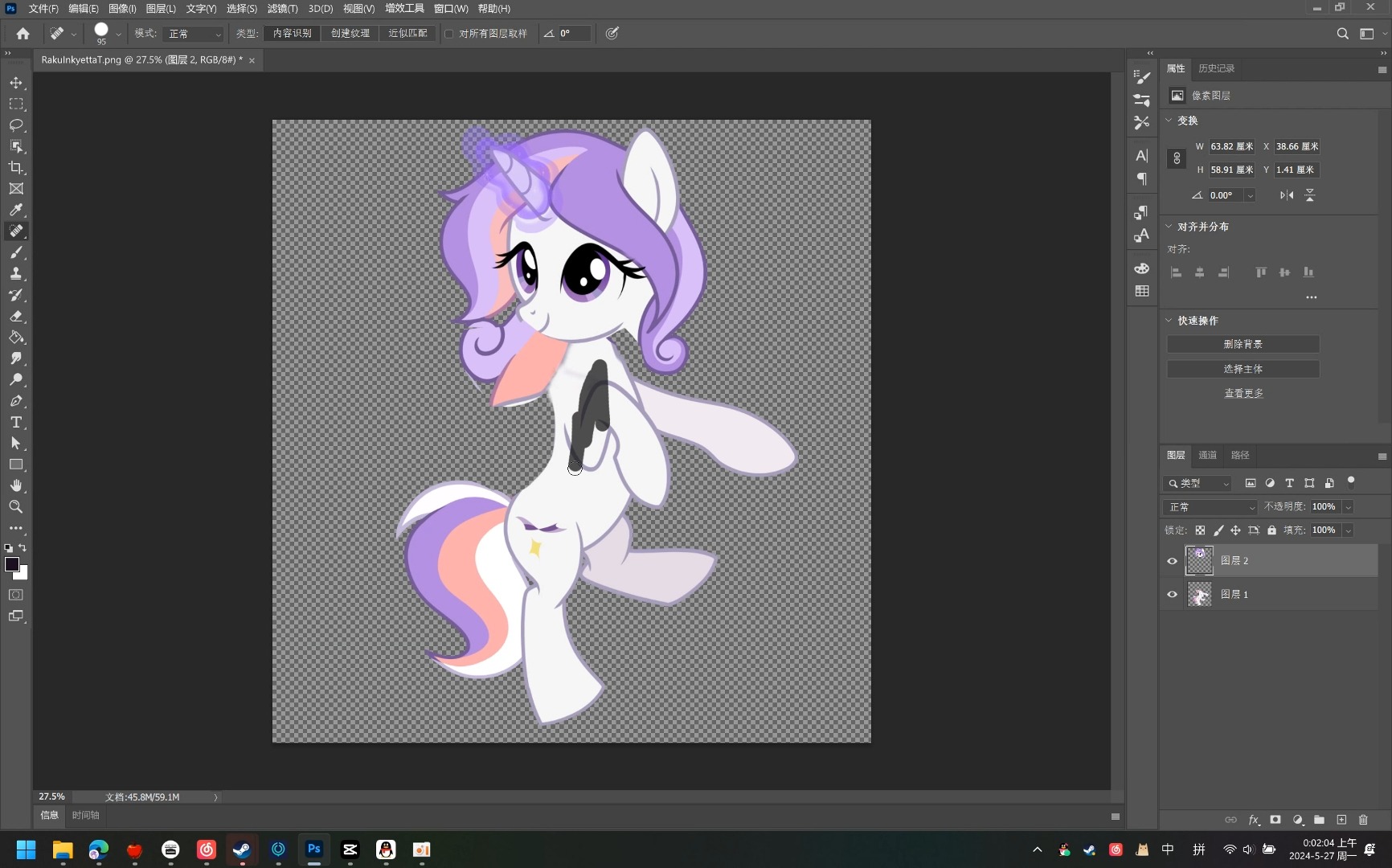
Task: Click the foreground color swatch
Action: (11, 564)
